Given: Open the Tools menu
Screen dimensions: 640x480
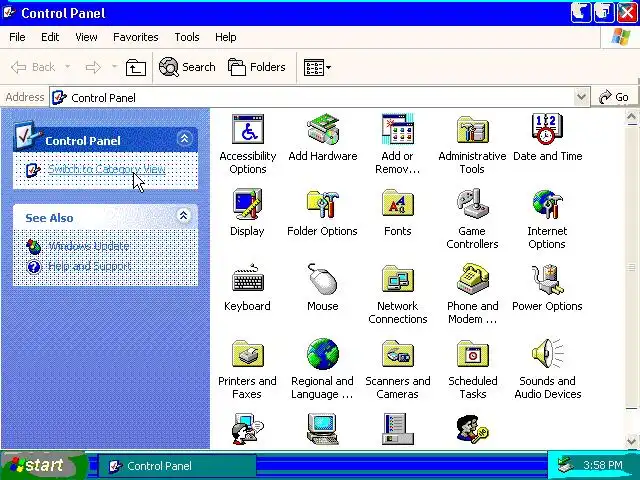Looking at the screenshot, I should 187,37.
